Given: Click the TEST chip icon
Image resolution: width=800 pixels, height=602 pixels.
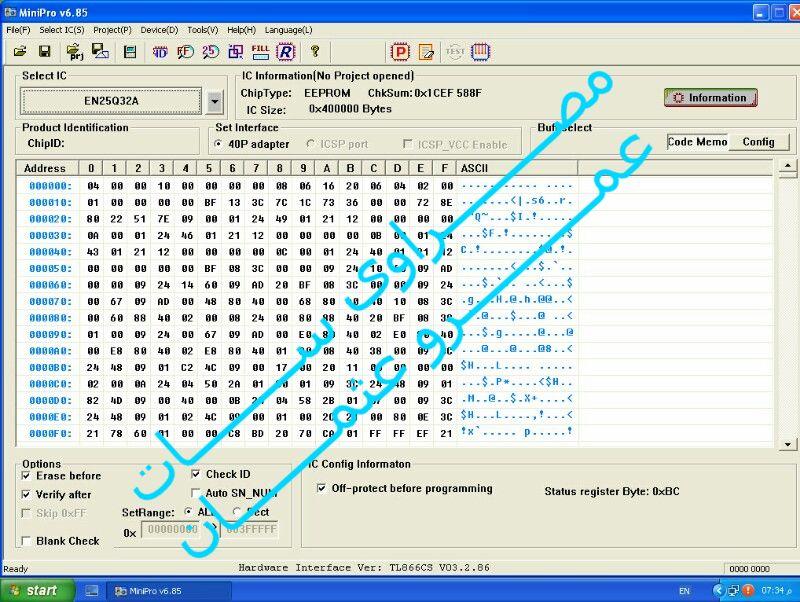Looking at the screenshot, I should [x=455, y=52].
